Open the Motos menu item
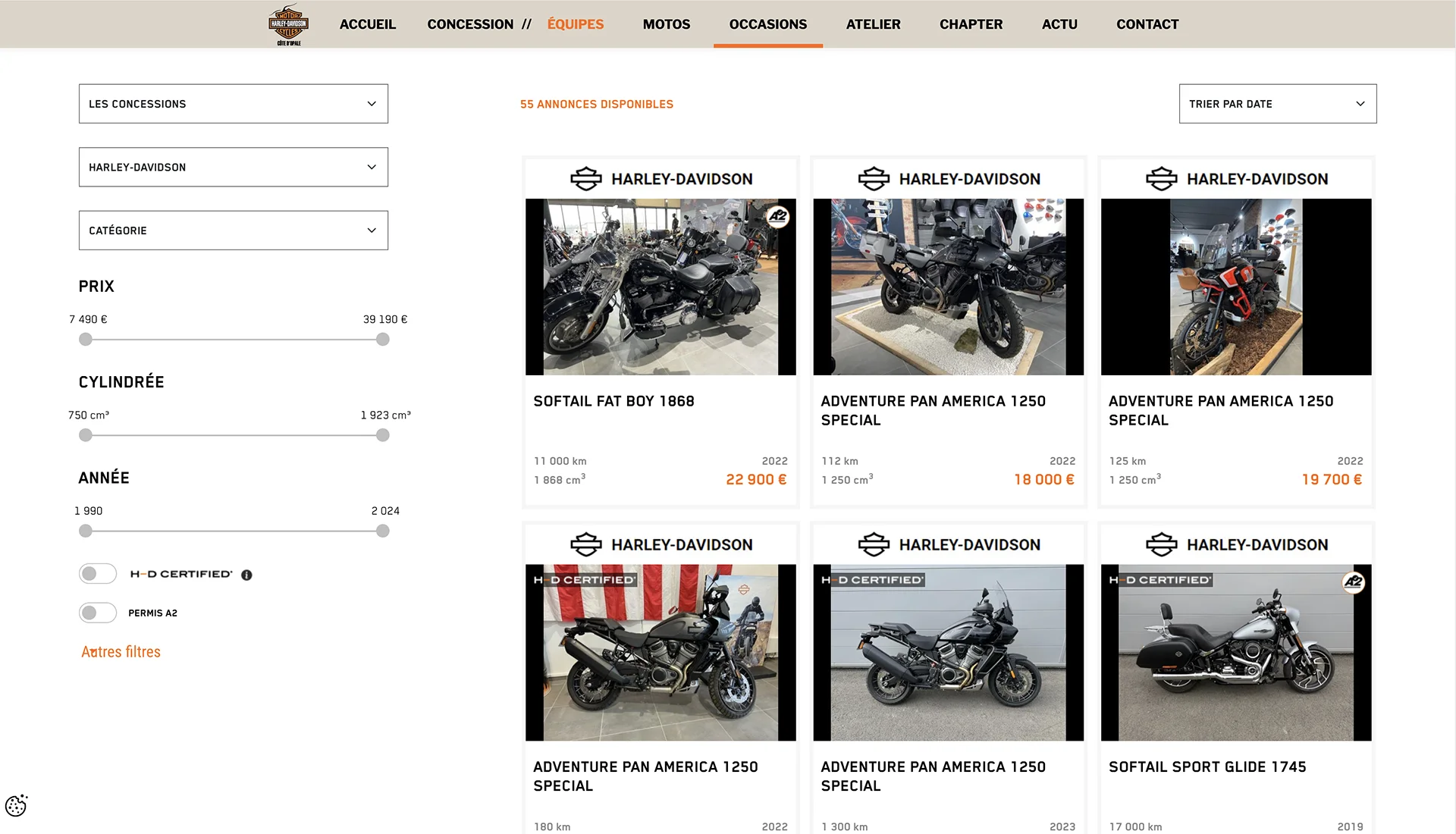 point(666,24)
